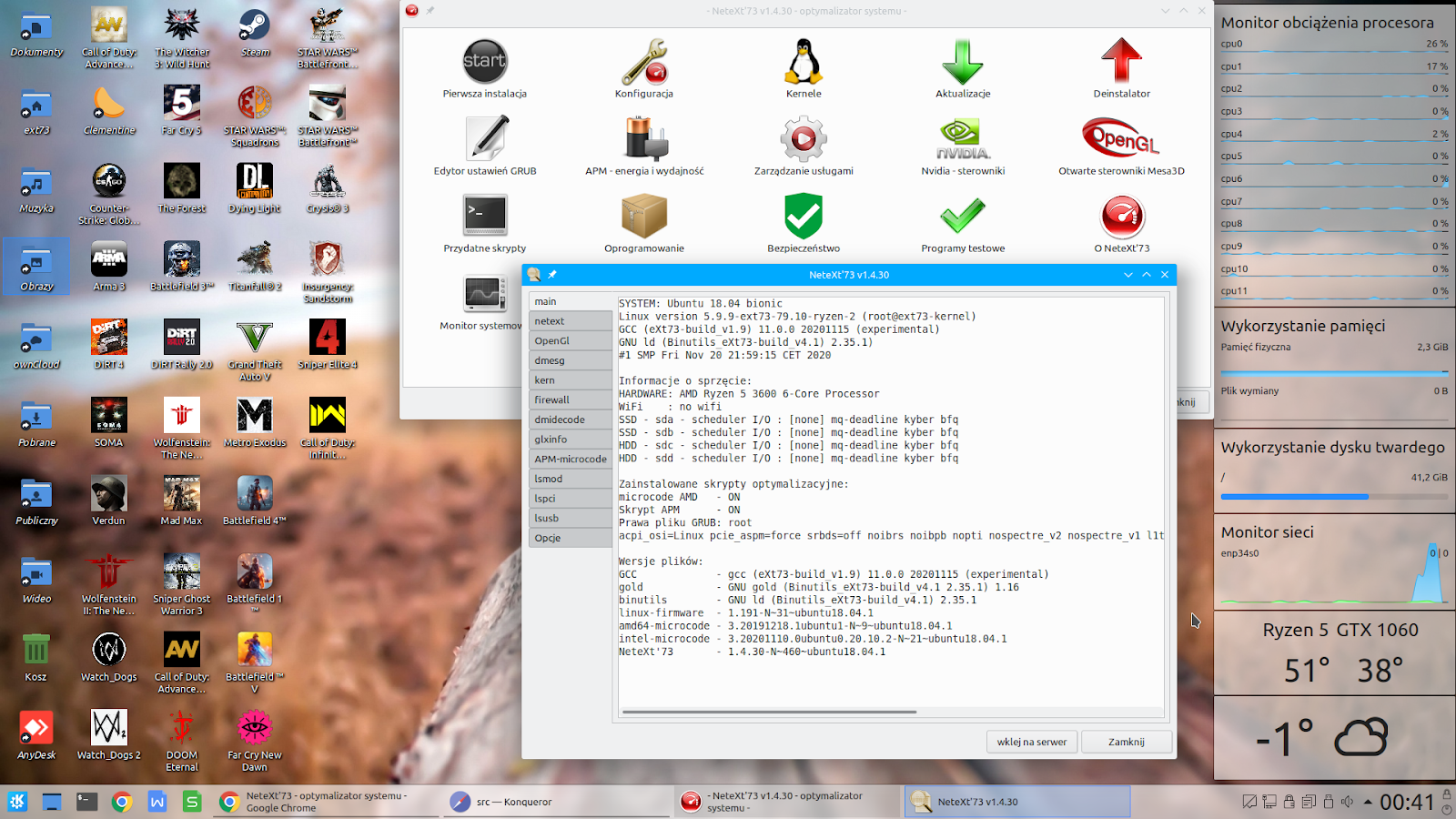This screenshot has height=819, width=1456.
Task: Click the disk usage bar for root
Action: [1334, 497]
